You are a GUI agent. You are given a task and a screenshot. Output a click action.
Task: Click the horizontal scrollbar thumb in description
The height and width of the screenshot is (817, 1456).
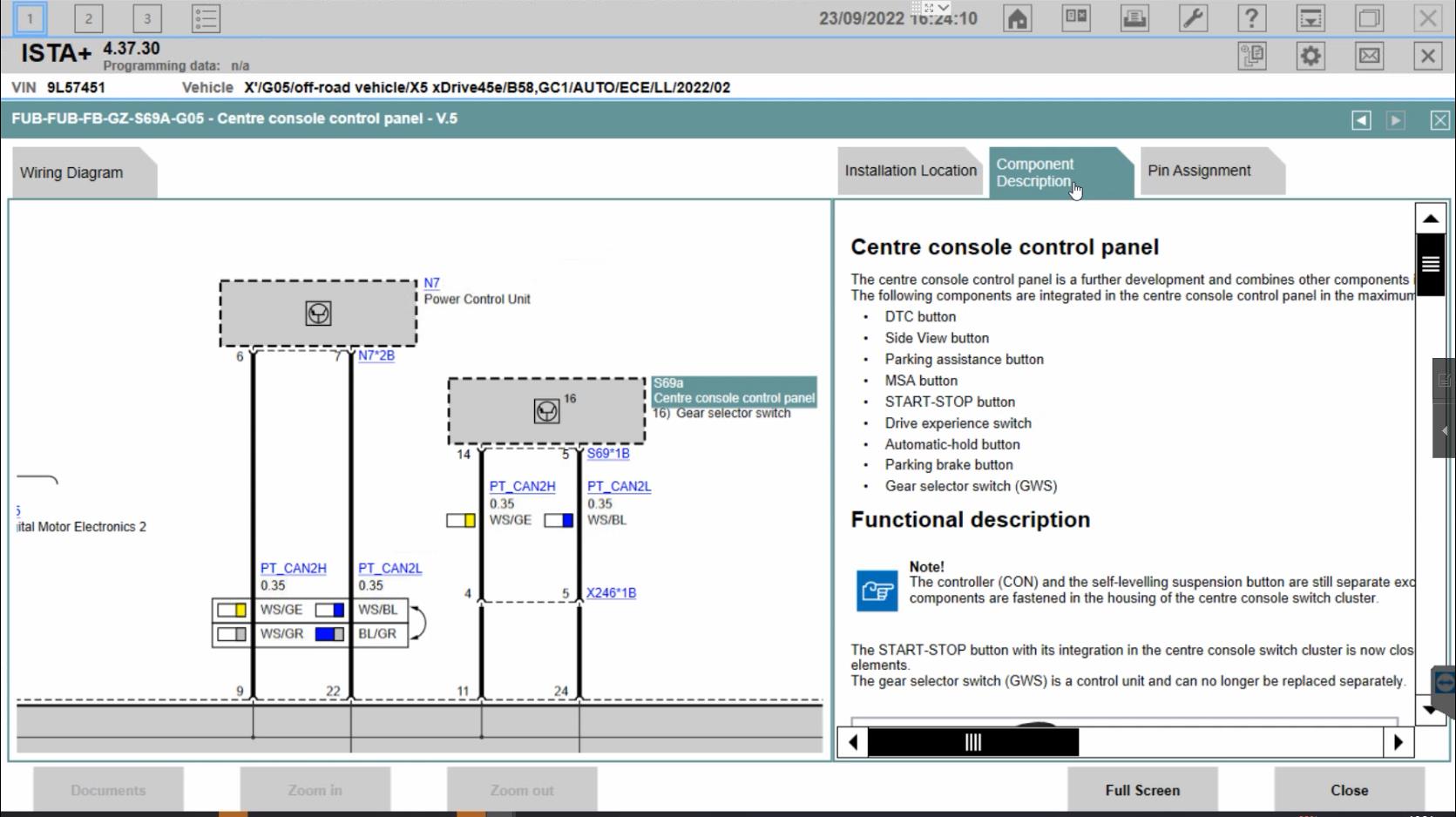coord(973,742)
